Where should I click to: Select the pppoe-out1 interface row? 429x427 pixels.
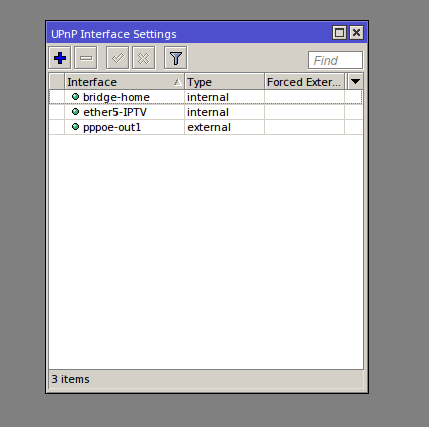click(206, 127)
